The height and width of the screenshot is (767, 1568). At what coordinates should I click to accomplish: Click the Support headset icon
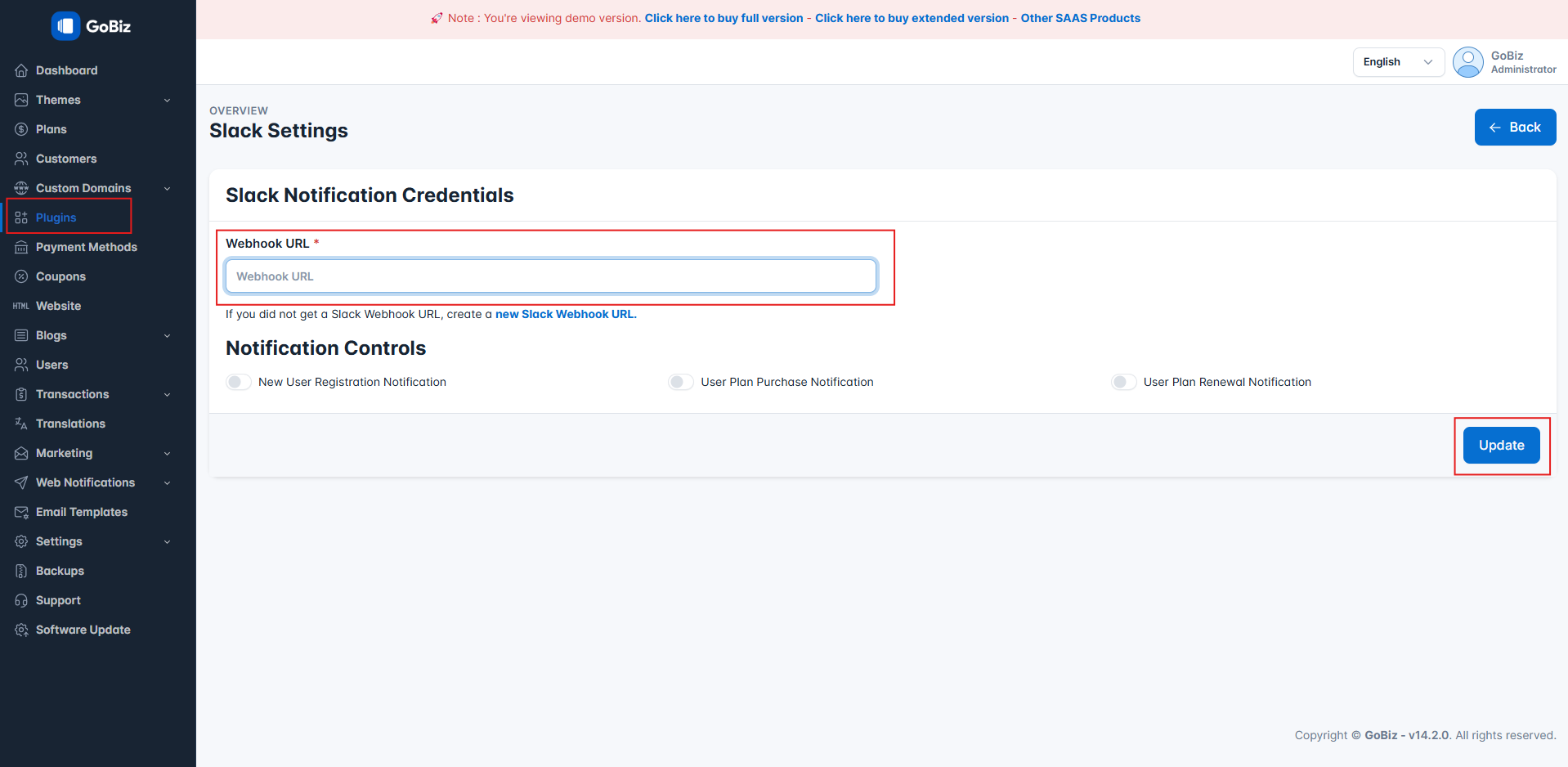coord(21,600)
